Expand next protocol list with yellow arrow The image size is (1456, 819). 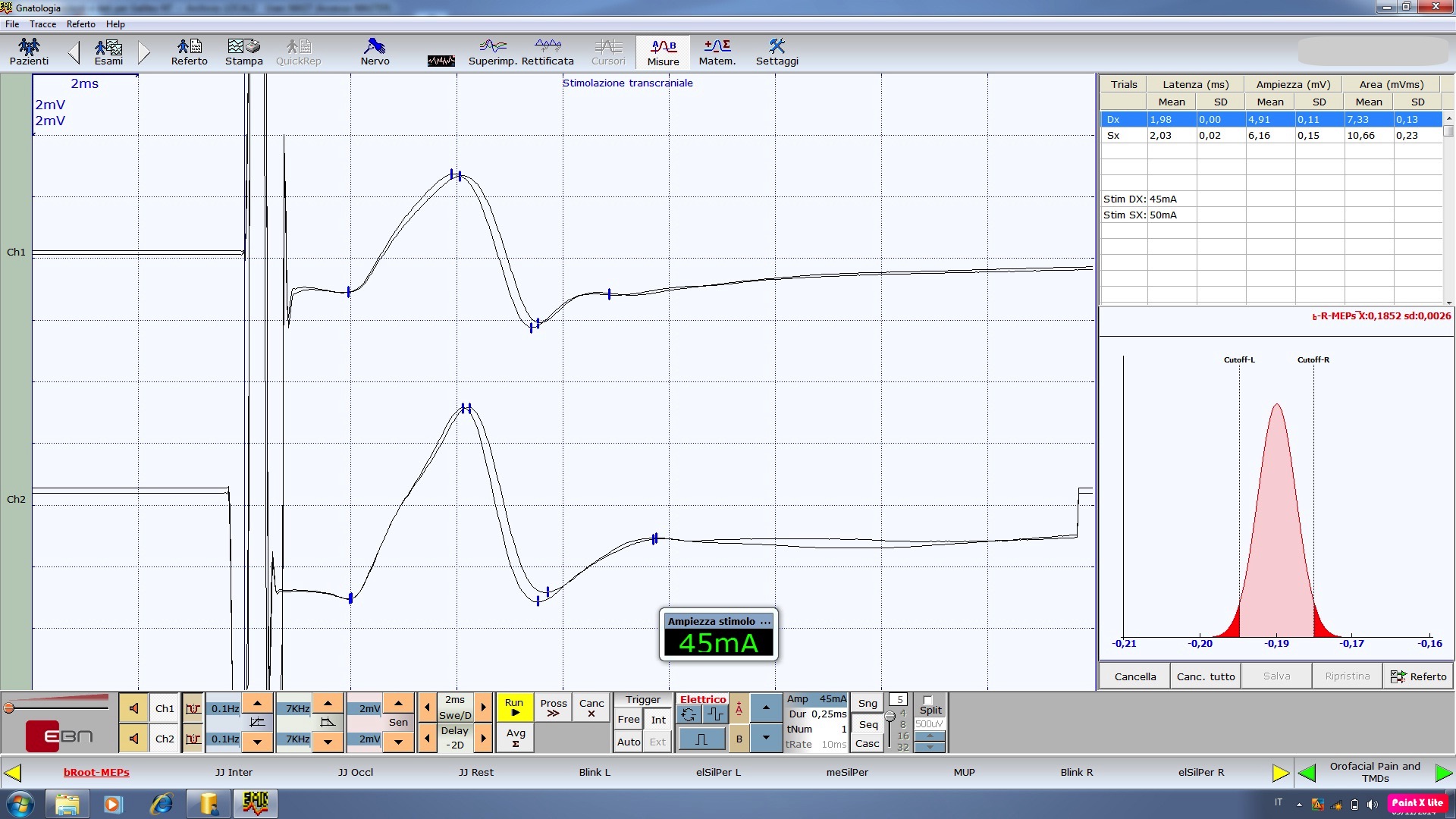click(1280, 773)
